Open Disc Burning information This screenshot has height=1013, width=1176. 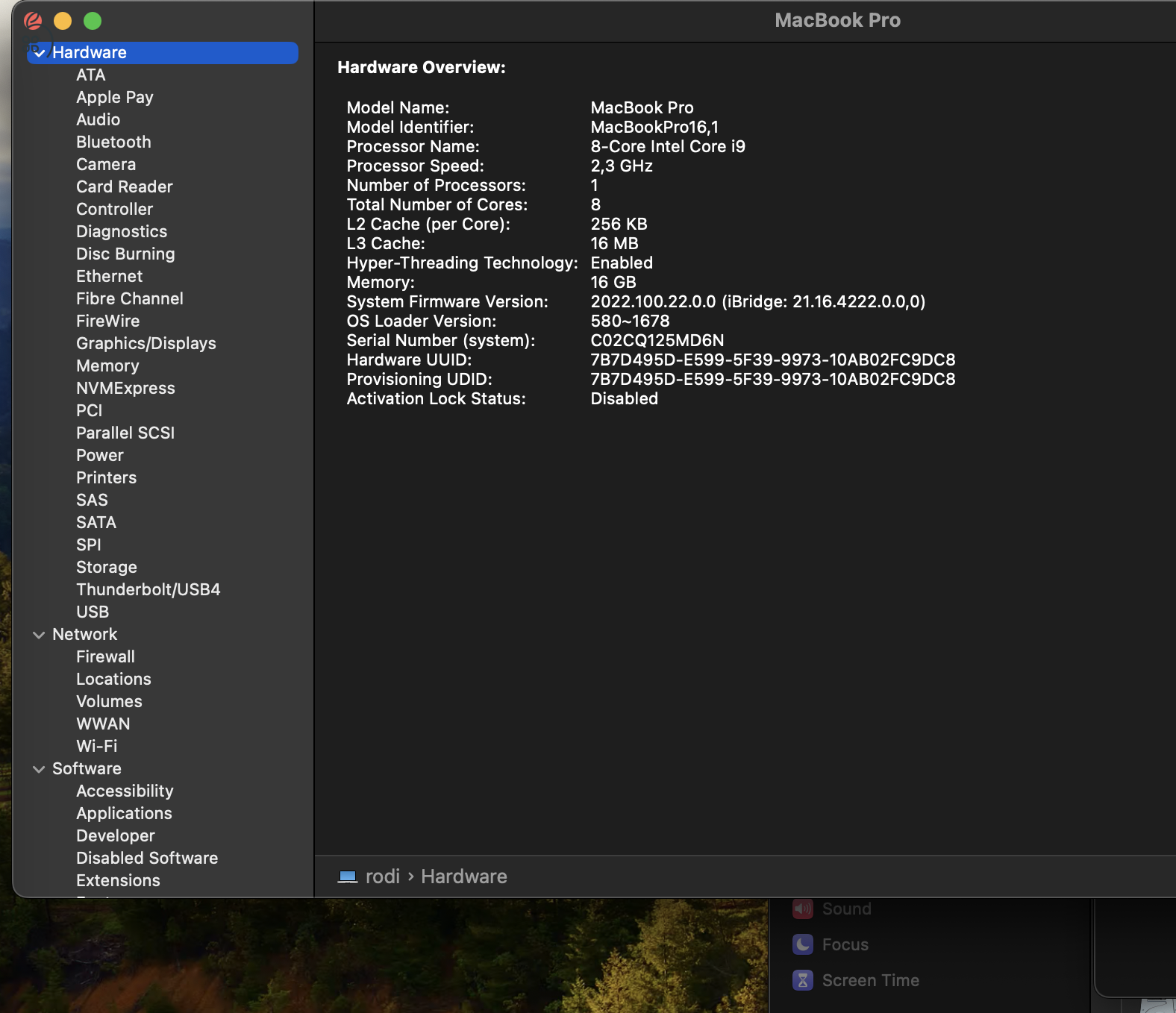click(x=125, y=254)
